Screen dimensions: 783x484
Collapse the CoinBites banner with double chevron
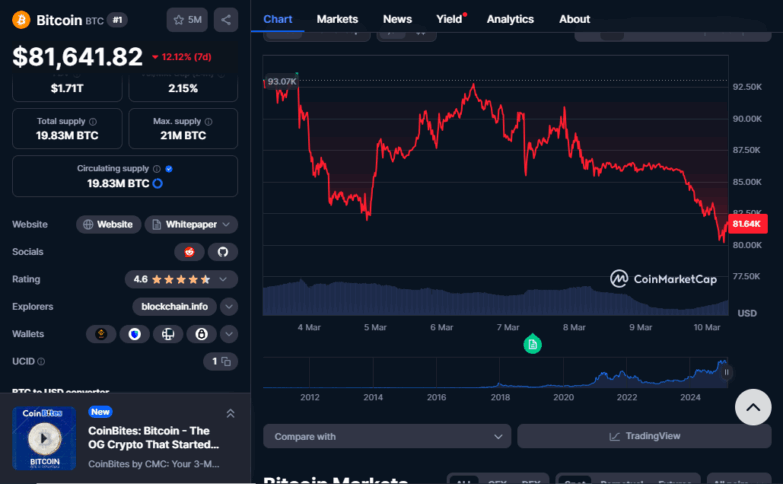pos(230,414)
